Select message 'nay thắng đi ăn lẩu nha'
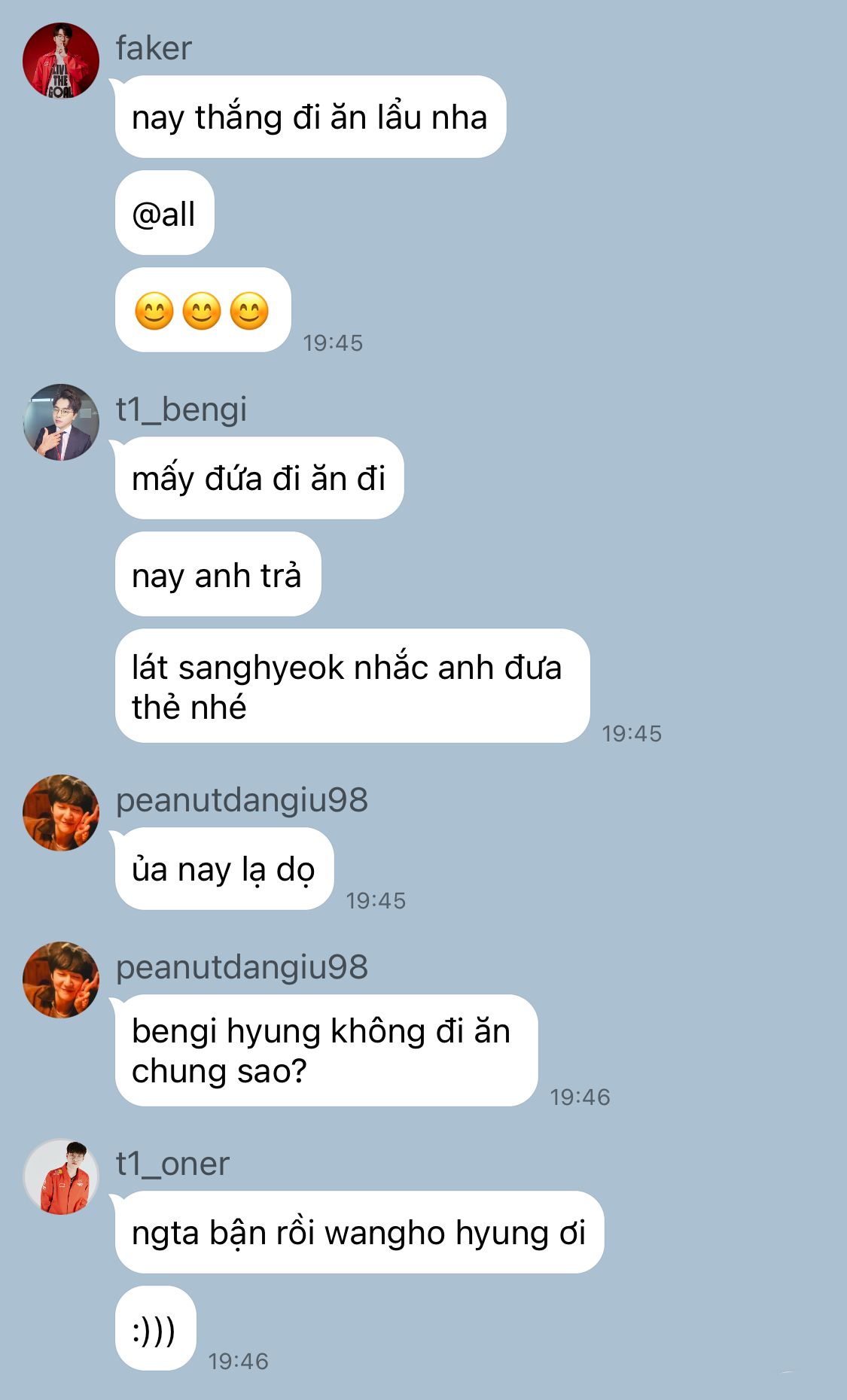This screenshot has height=1400, width=847. coord(310,117)
